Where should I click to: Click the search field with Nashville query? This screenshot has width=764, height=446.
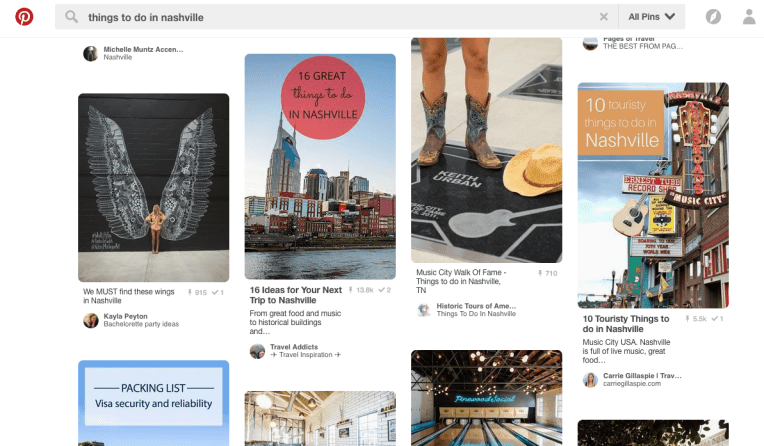coord(330,17)
